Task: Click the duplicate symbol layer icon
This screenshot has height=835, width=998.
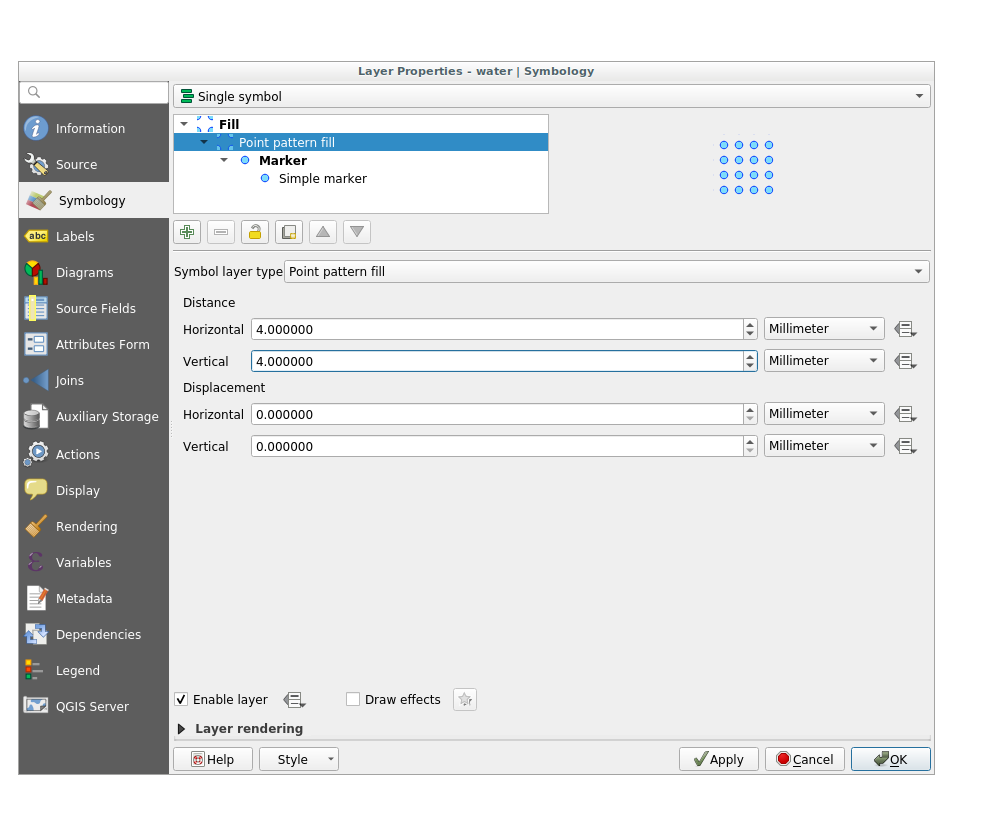Action: [289, 232]
